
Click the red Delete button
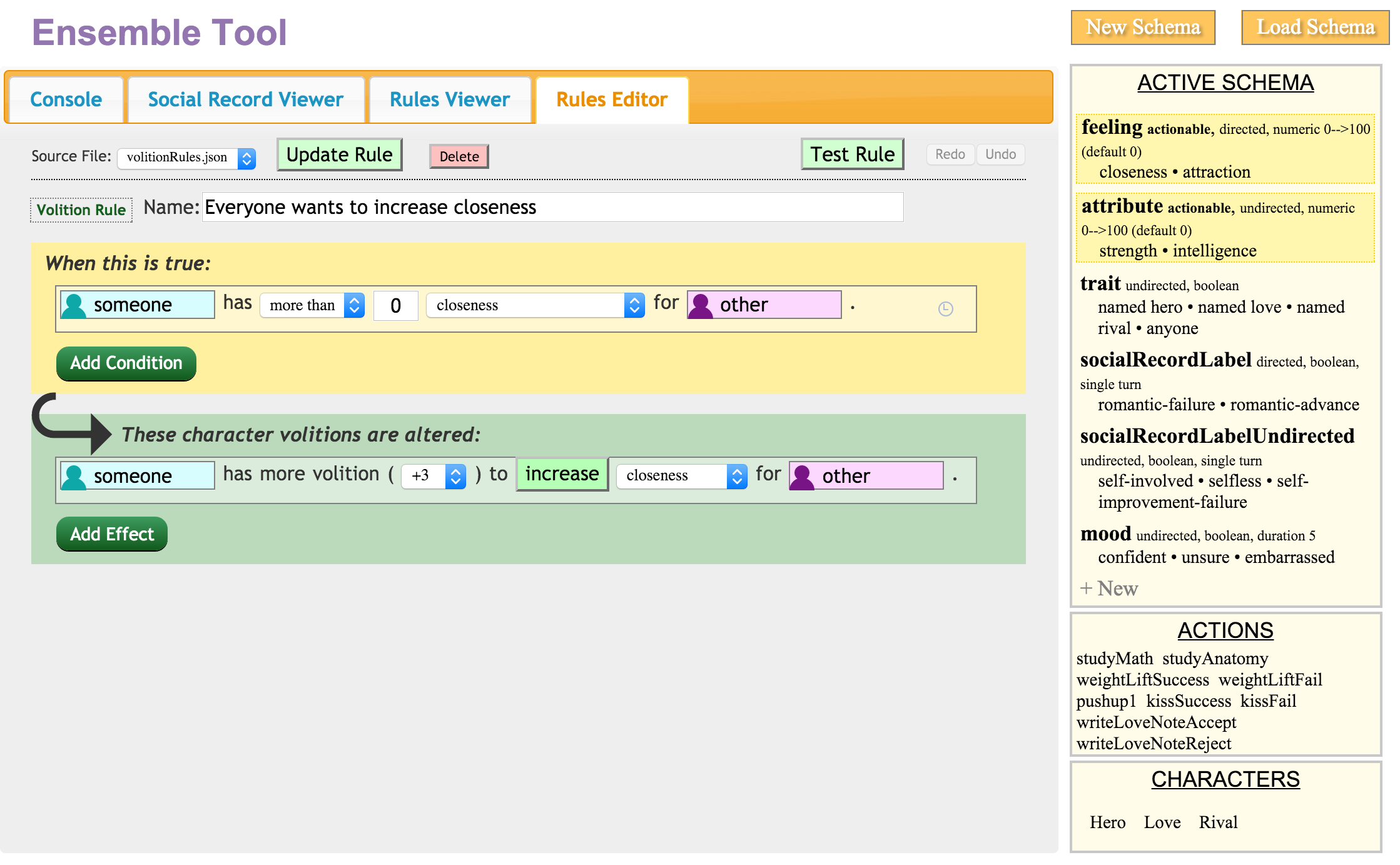click(x=459, y=156)
